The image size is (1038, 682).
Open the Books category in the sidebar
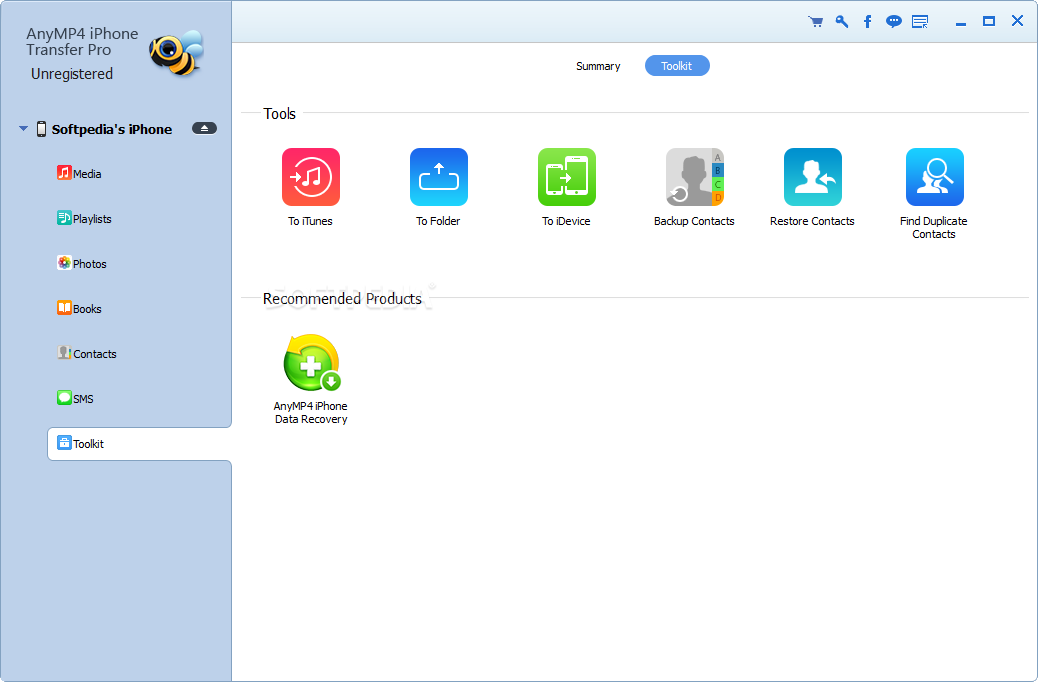(x=79, y=309)
